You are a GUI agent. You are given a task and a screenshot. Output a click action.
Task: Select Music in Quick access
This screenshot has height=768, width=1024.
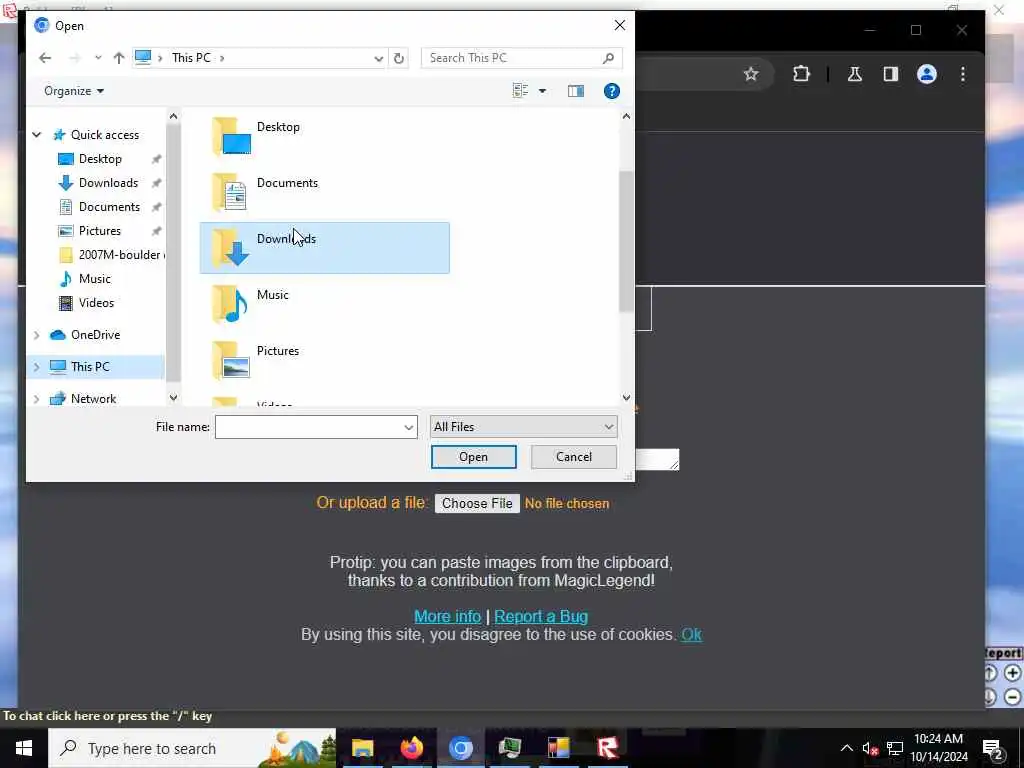[x=94, y=279]
